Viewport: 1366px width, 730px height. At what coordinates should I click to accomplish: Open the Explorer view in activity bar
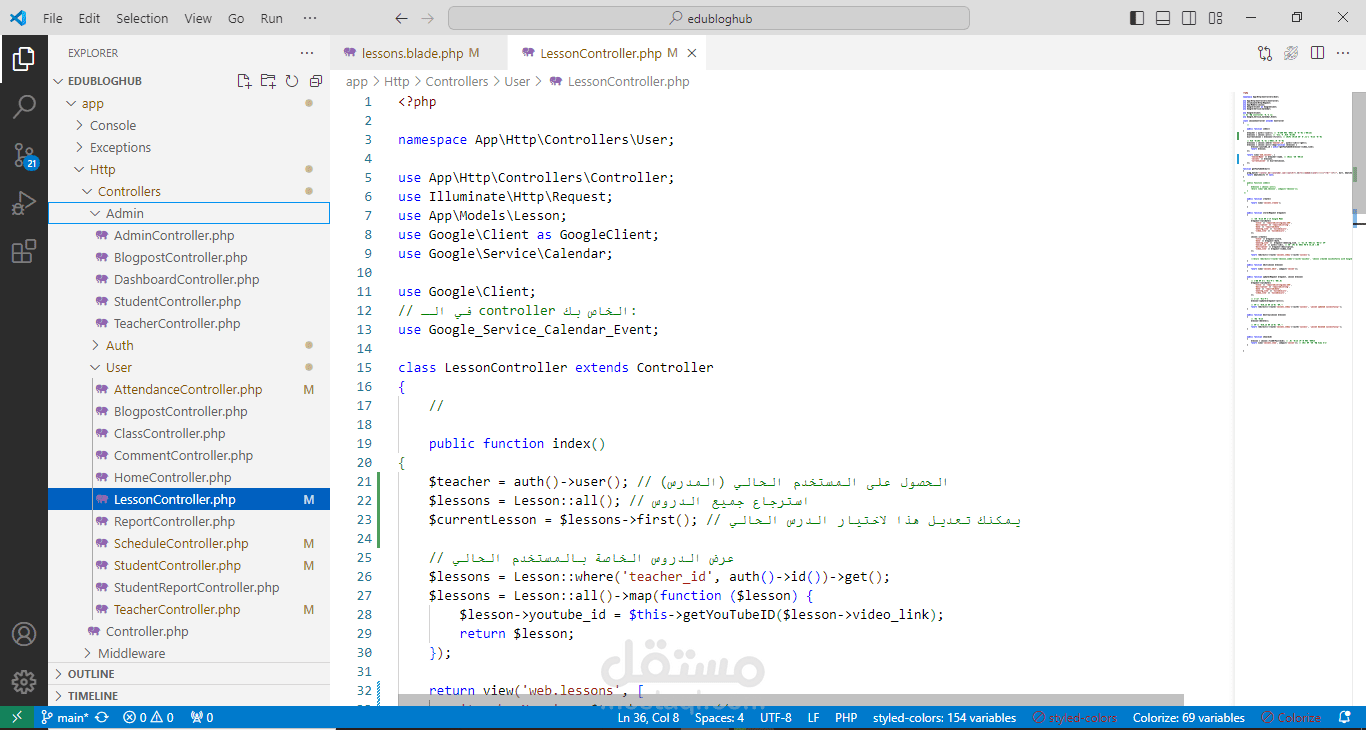[24, 60]
